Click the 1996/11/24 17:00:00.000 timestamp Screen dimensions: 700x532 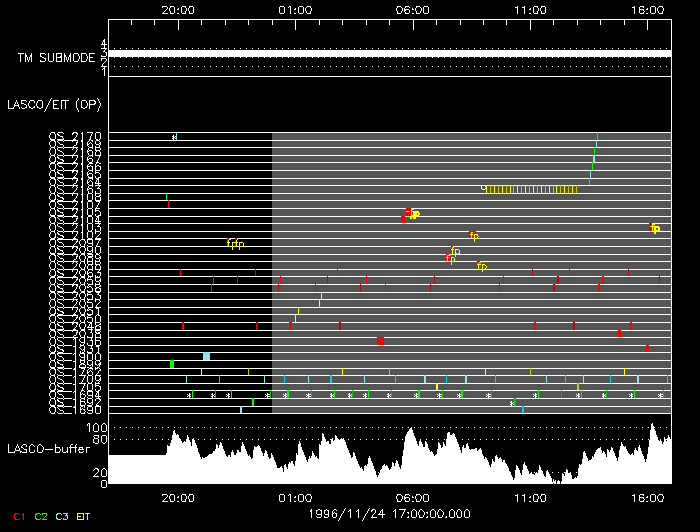pos(392,512)
